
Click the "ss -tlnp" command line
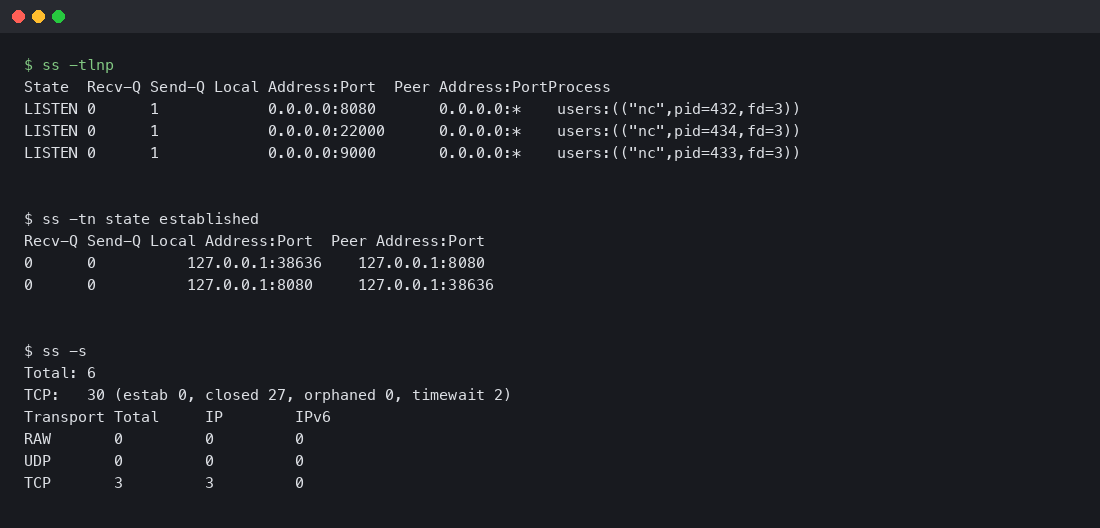pos(69,65)
